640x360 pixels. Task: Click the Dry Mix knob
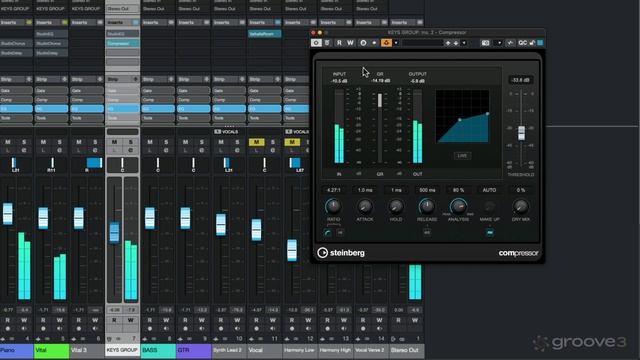[x=520, y=207]
